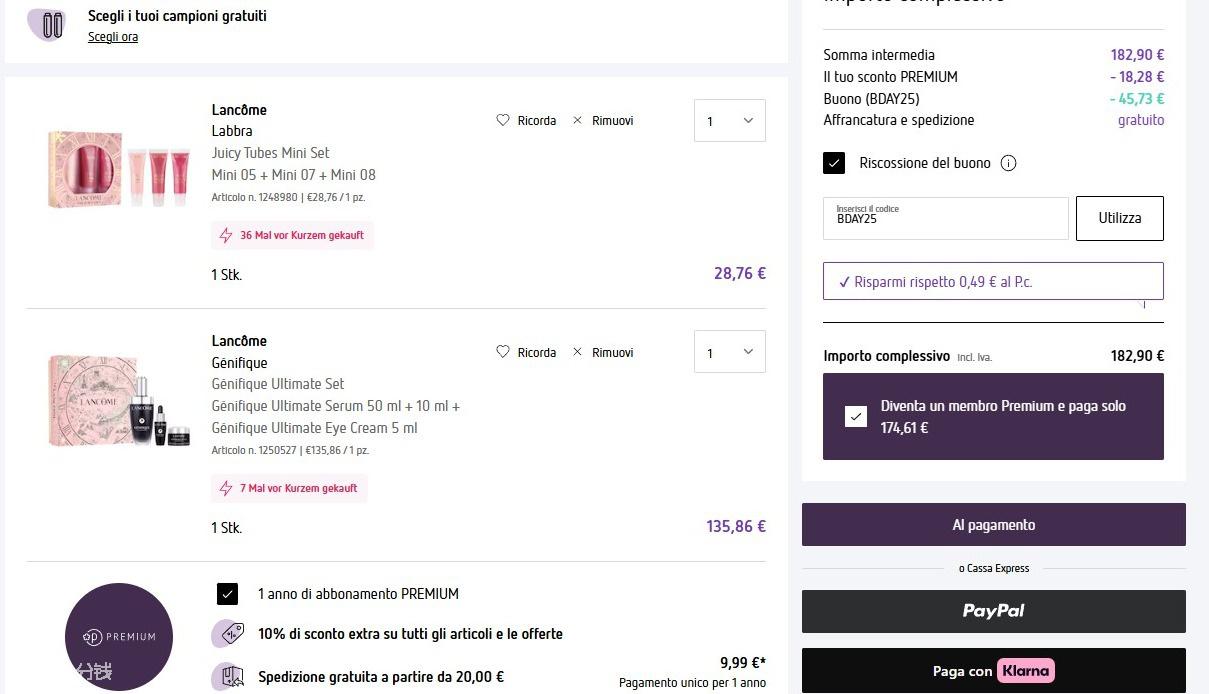This screenshot has height=694, width=1209.
Task: Open quantity dropdown for Génifique Ultimate Set
Action: [729, 352]
